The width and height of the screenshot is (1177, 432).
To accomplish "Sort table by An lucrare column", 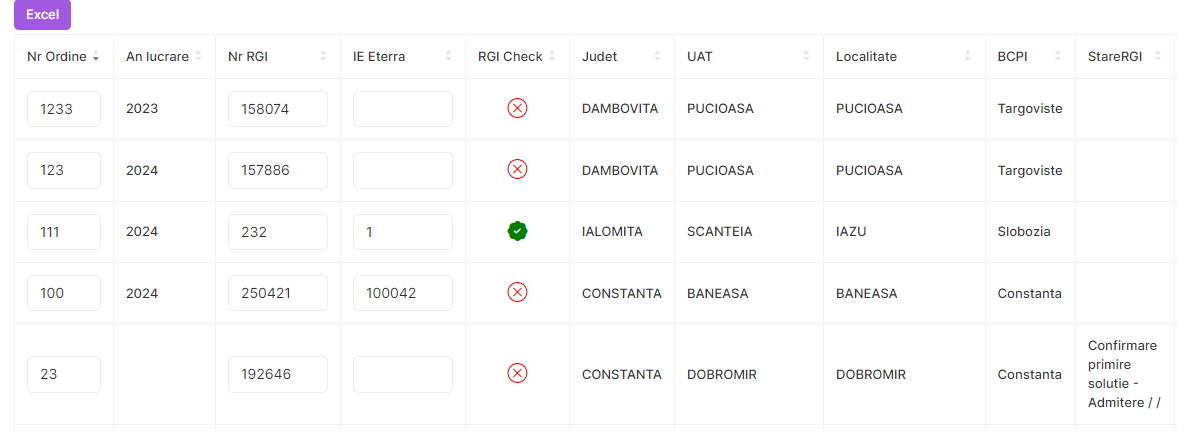I will click(x=198, y=57).
